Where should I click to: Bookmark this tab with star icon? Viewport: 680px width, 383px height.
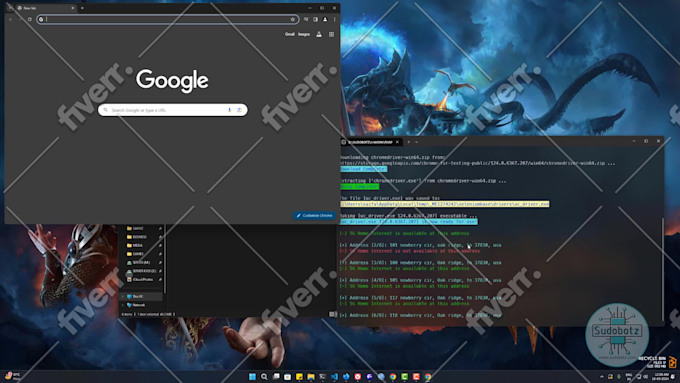point(293,19)
